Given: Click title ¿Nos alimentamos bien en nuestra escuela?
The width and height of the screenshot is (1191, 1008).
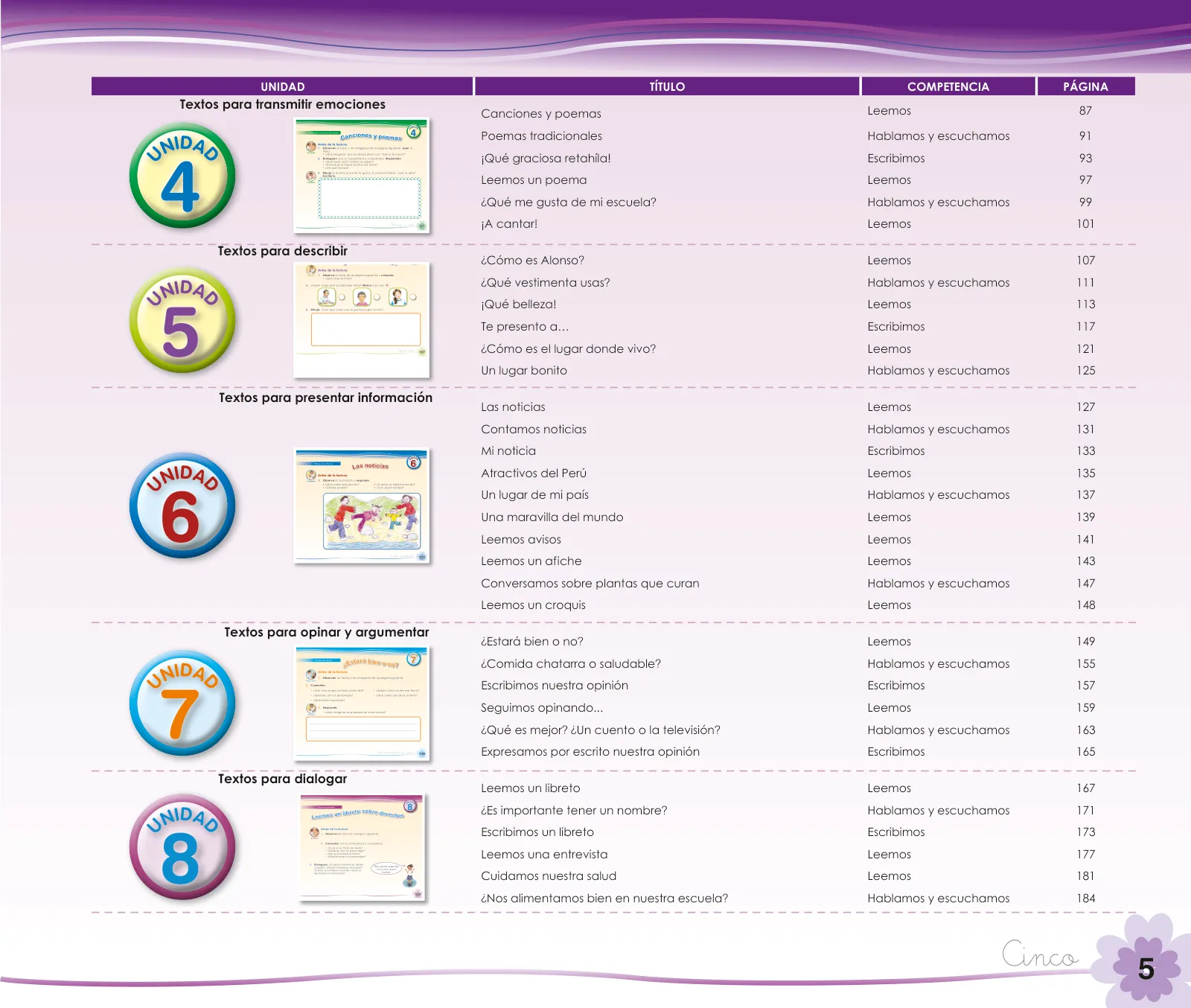Looking at the screenshot, I should click(x=604, y=899).
